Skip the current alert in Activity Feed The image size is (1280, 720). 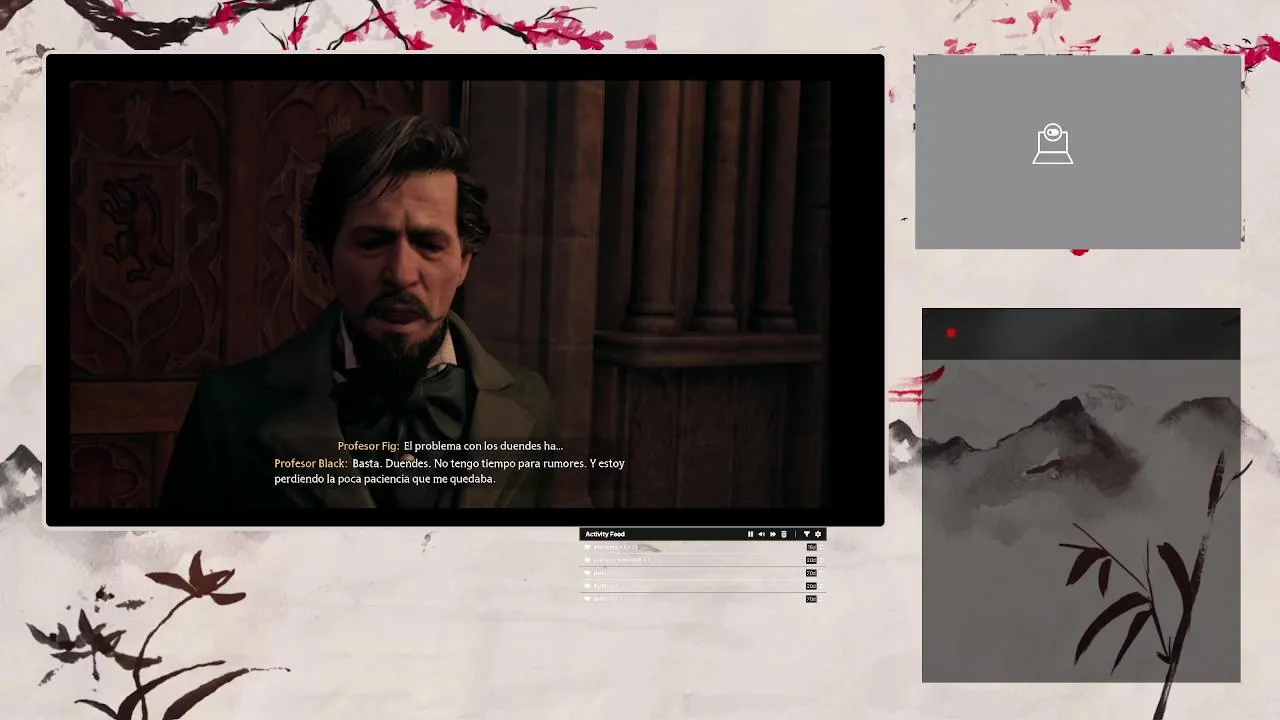pyautogui.click(x=773, y=534)
